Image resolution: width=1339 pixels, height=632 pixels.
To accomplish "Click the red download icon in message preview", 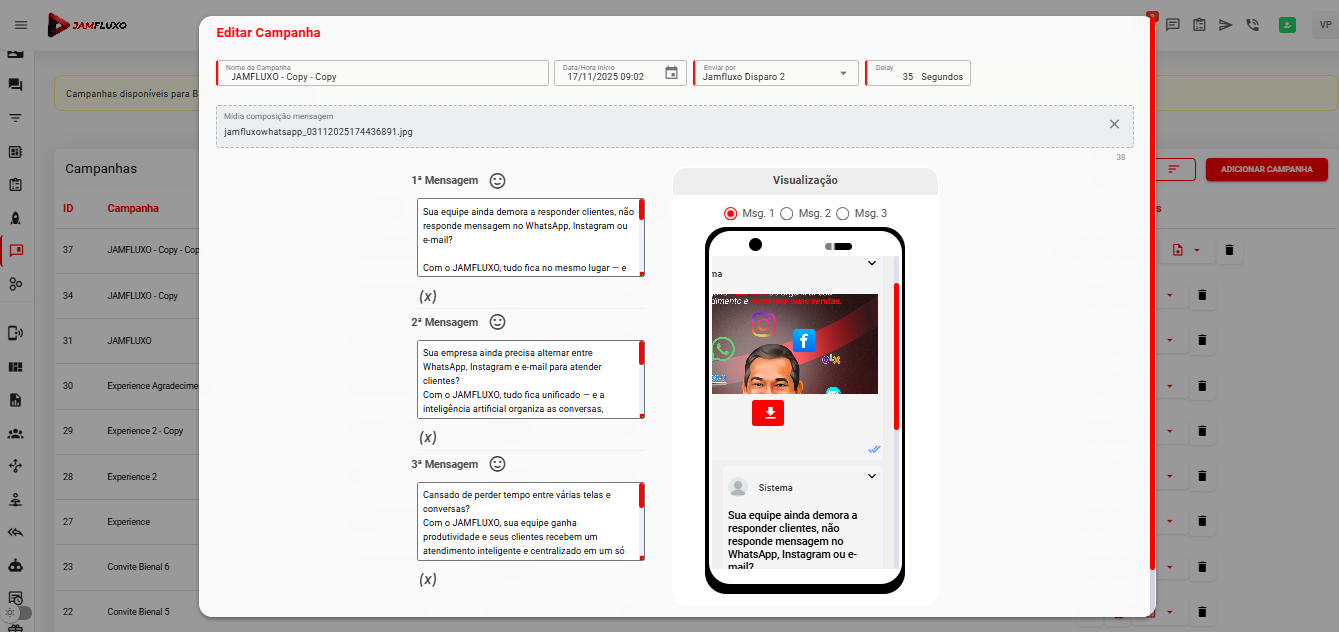I will (767, 412).
